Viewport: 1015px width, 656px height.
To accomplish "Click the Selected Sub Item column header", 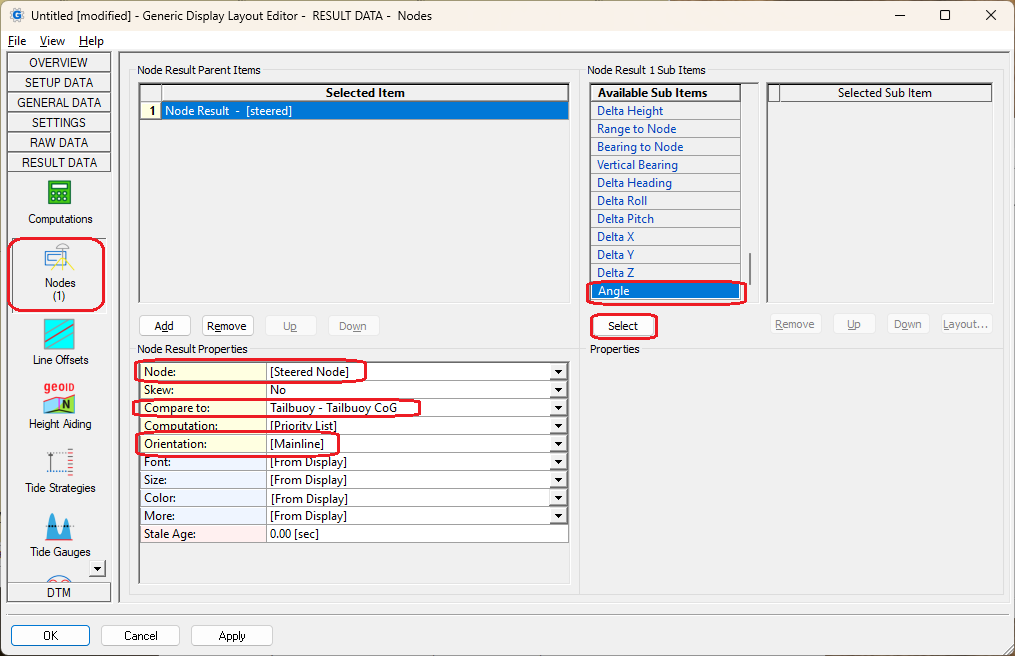I will coord(885,93).
